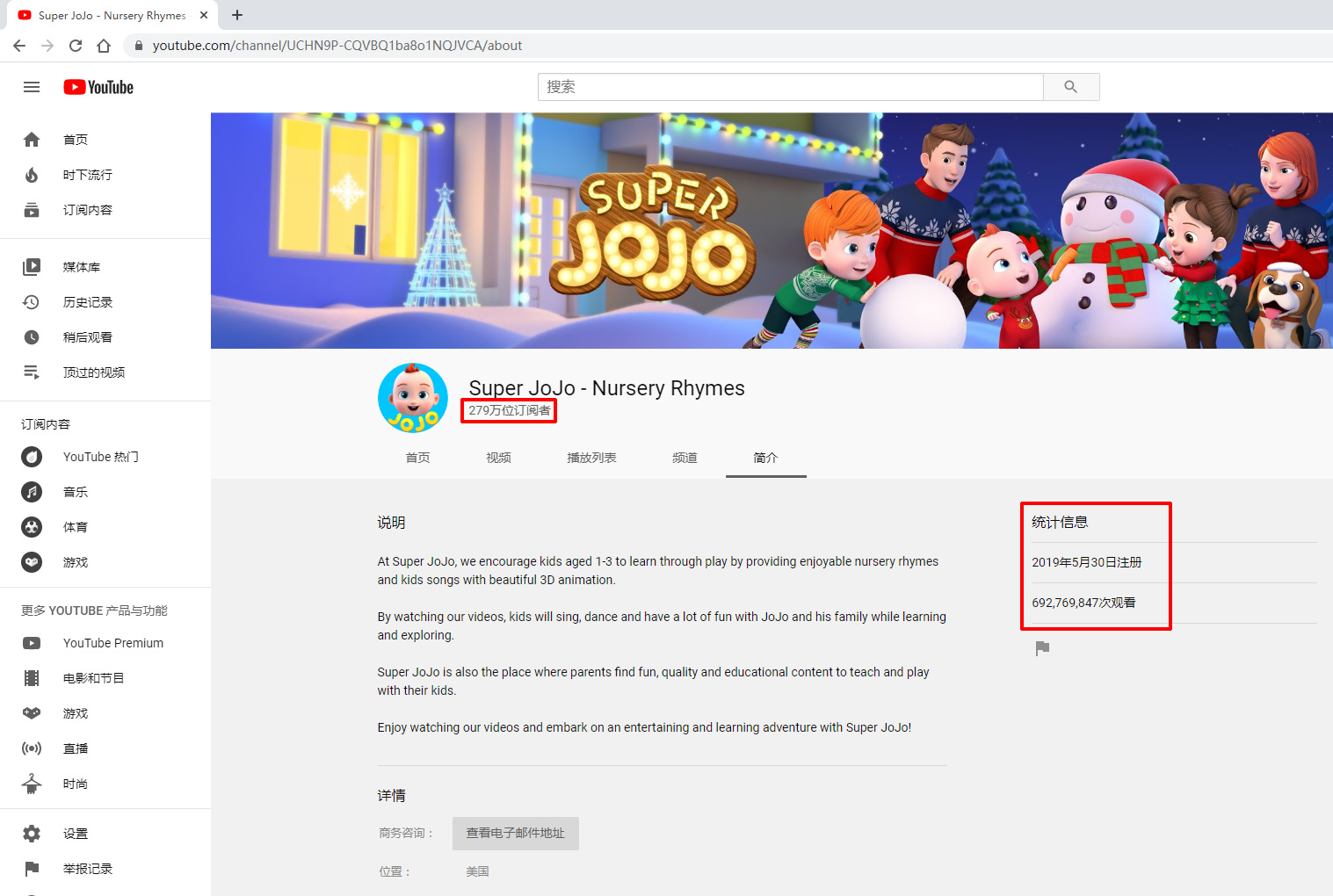Open 时下流行 trending flame icon
The height and width of the screenshot is (896, 1333).
(x=32, y=175)
